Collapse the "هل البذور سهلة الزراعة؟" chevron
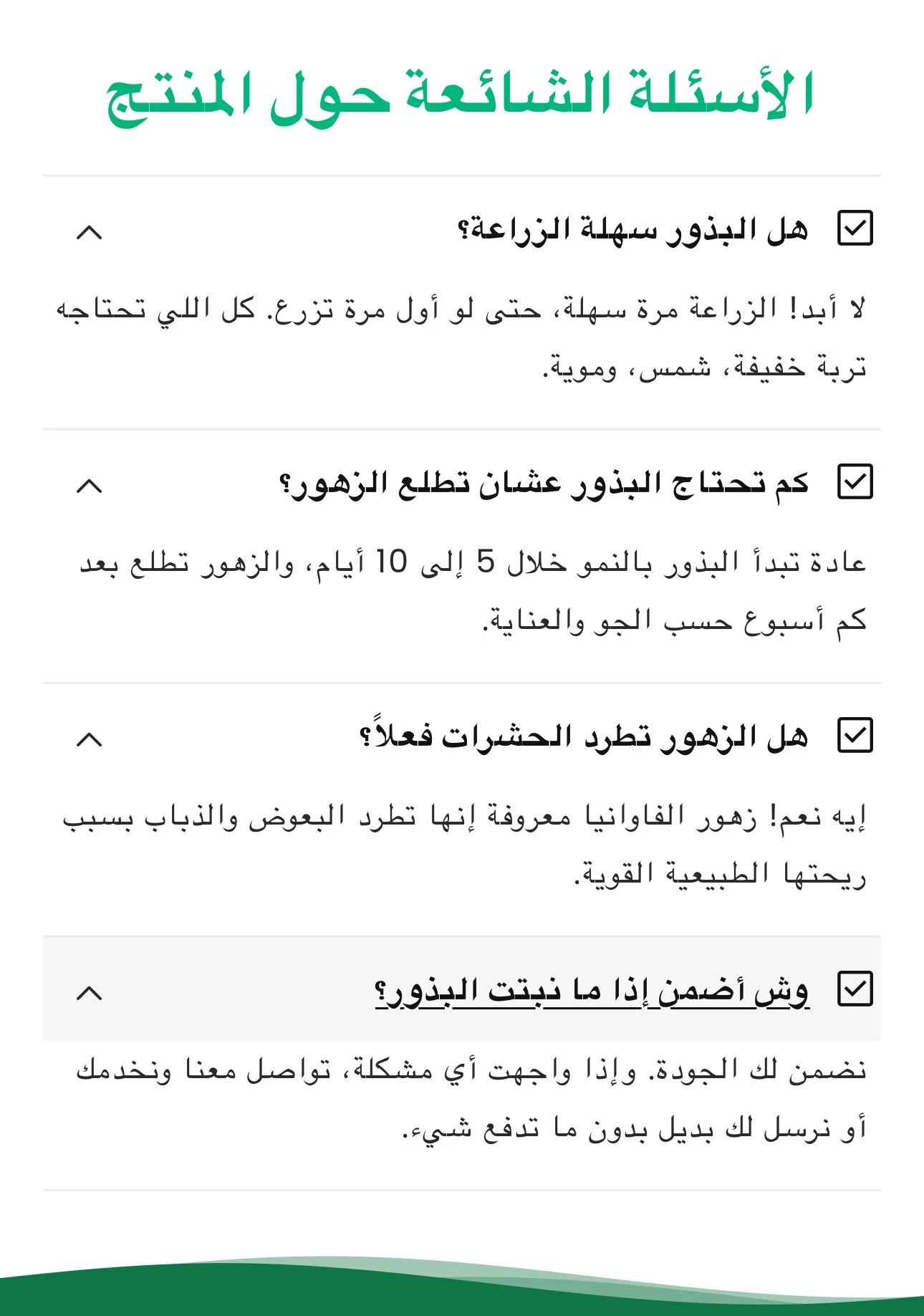Viewport: 924px width, 1316px height. click(x=89, y=233)
